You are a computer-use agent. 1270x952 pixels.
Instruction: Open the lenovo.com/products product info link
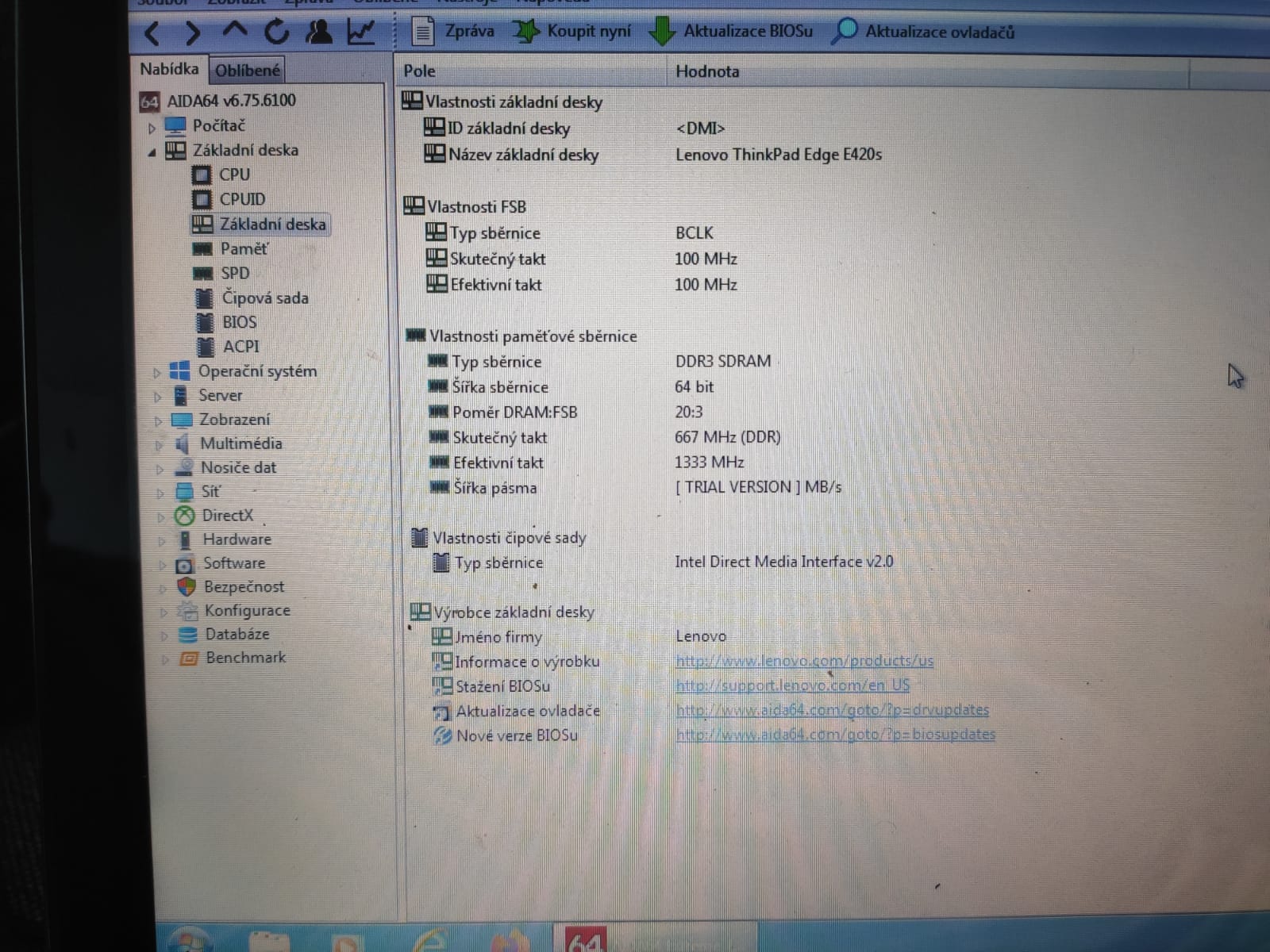(x=805, y=661)
